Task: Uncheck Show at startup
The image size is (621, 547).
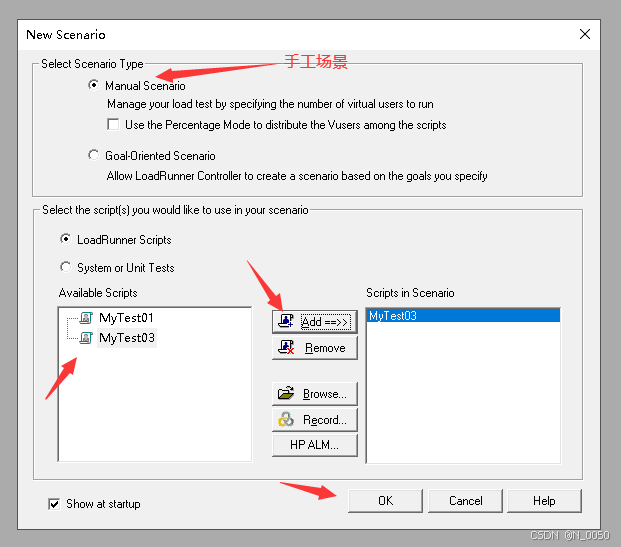Action: click(54, 504)
